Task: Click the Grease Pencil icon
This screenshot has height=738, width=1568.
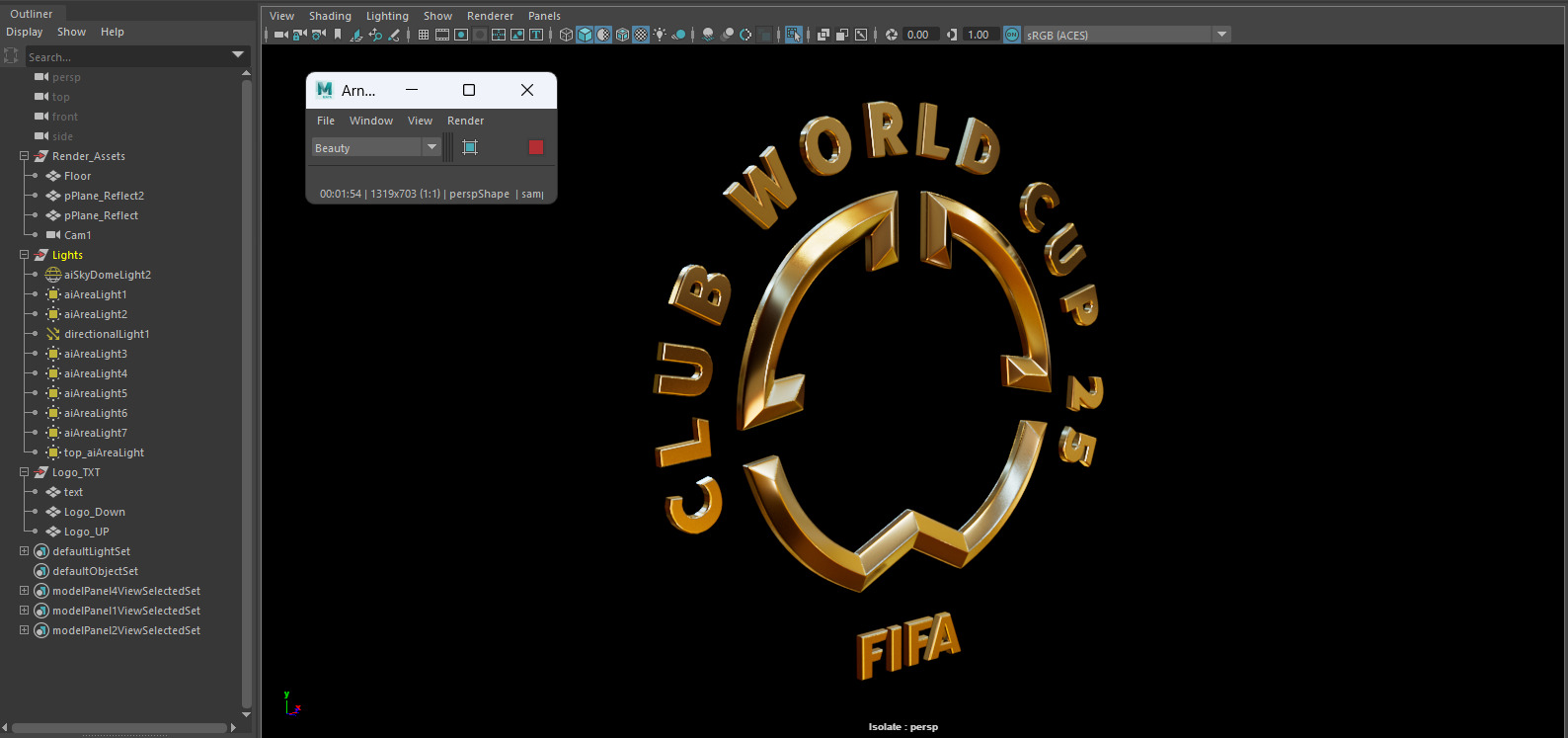Action: click(394, 35)
